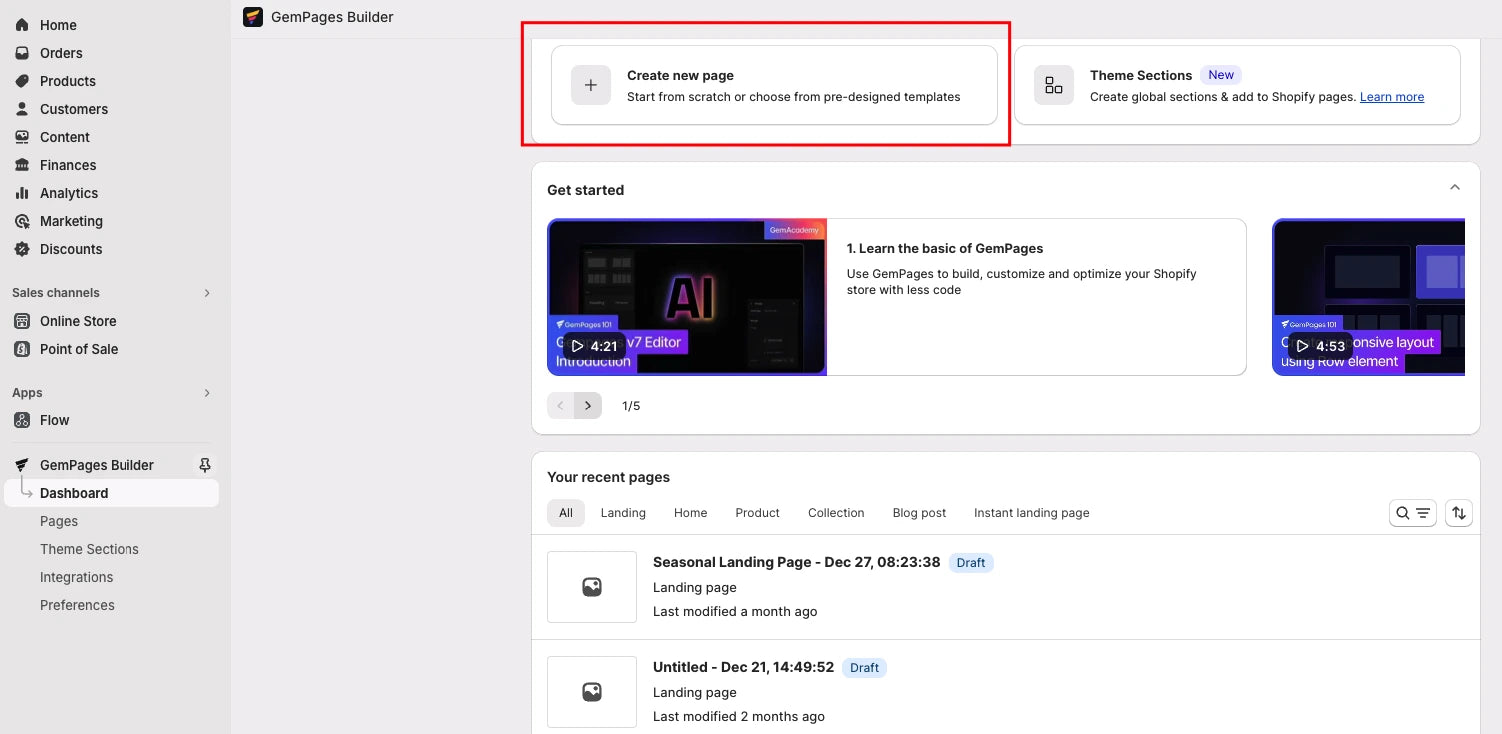Click the Content image icon

click(x=22, y=137)
